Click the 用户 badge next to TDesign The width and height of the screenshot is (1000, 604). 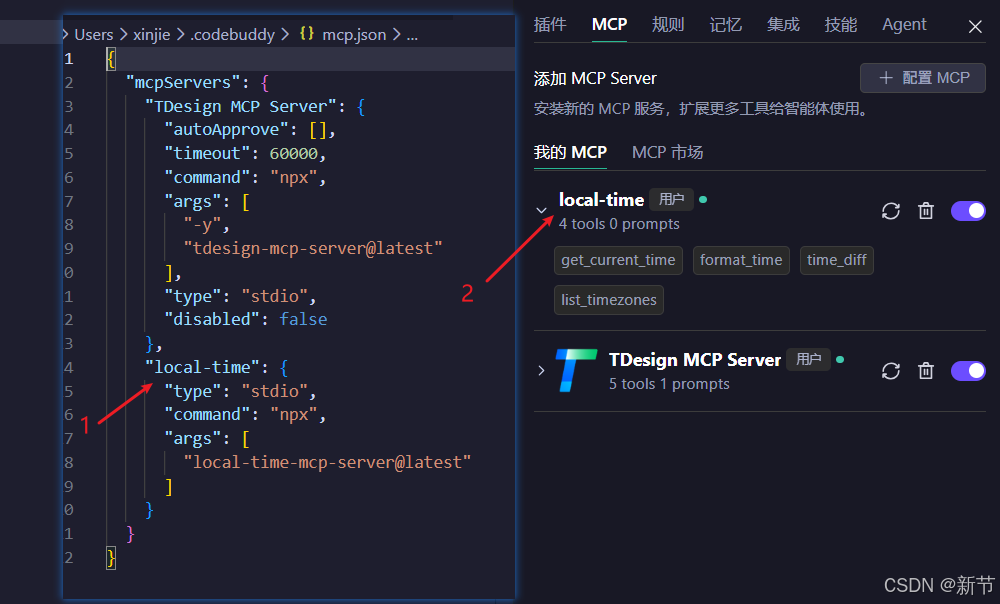pos(808,359)
